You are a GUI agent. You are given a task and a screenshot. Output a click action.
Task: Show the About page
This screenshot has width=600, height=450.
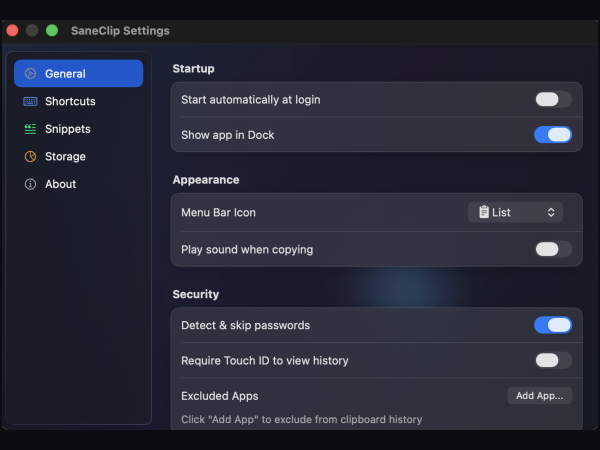pos(78,184)
